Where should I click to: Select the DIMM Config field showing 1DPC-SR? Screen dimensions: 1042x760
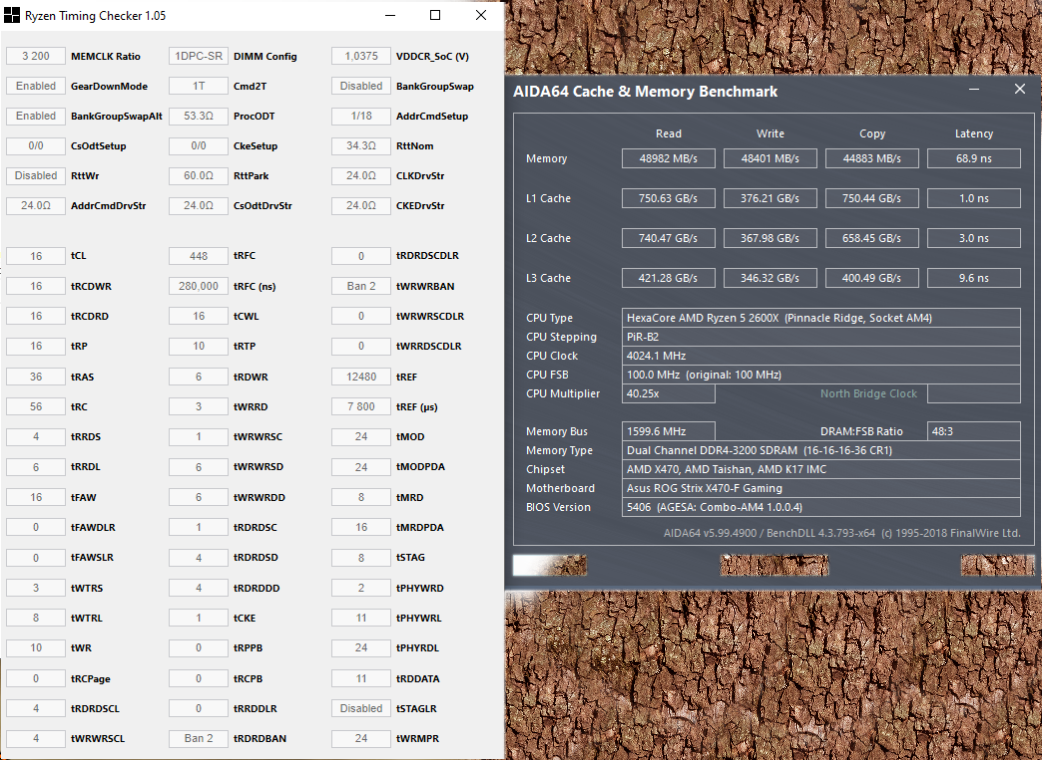pos(199,56)
